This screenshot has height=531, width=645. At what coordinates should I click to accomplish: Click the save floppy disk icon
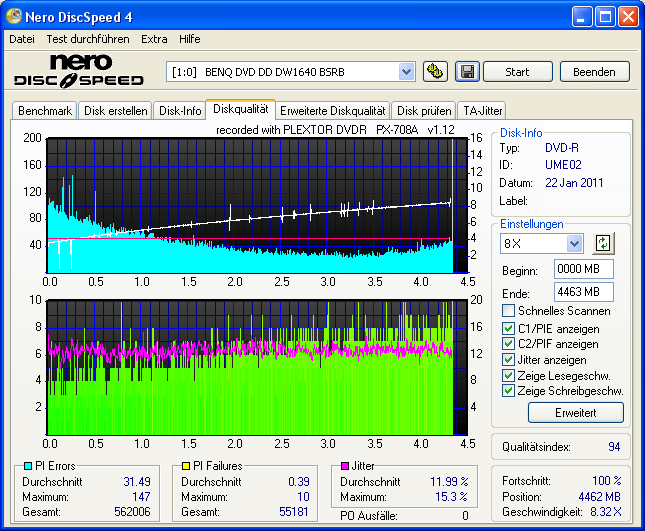click(467, 72)
